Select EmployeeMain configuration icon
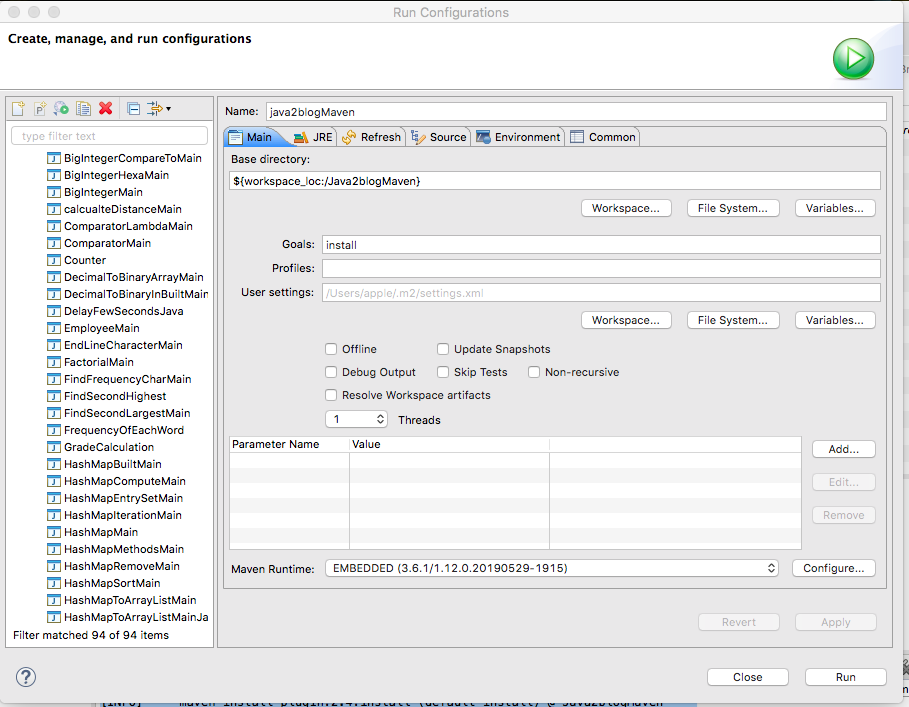 (x=54, y=328)
